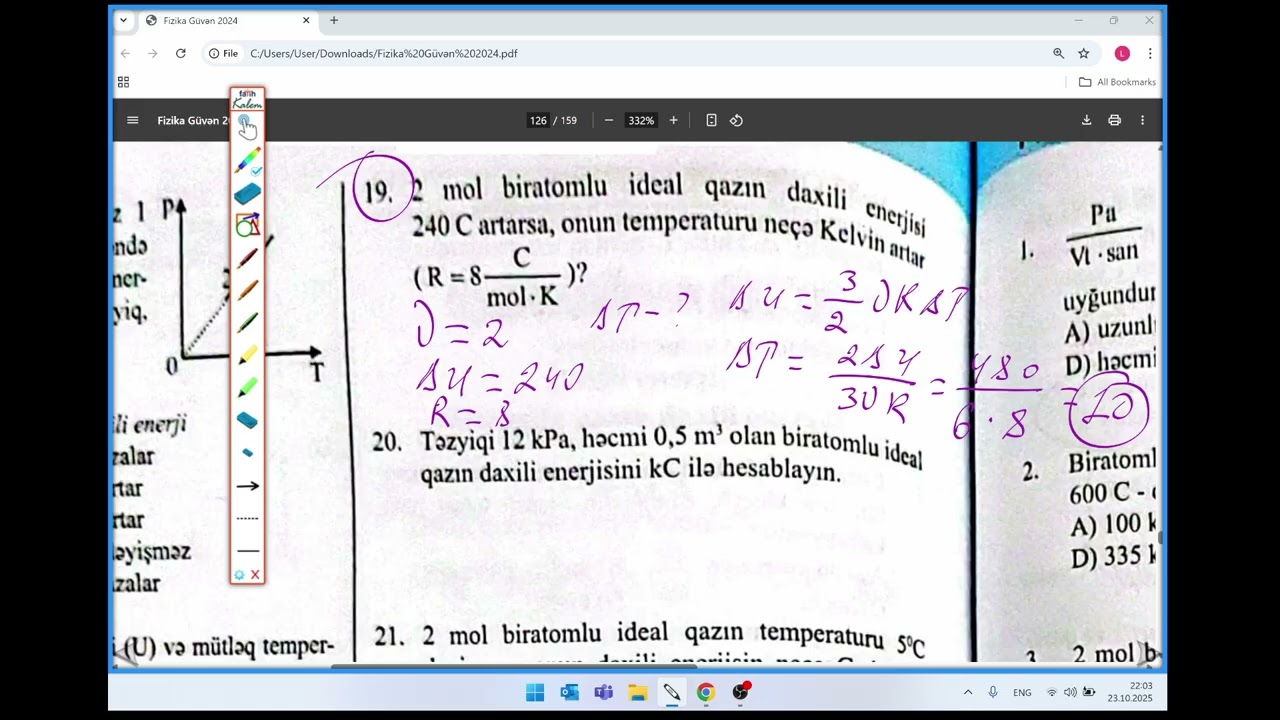Select the green highlighter
This screenshot has width=1280, height=720.
(247, 387)
